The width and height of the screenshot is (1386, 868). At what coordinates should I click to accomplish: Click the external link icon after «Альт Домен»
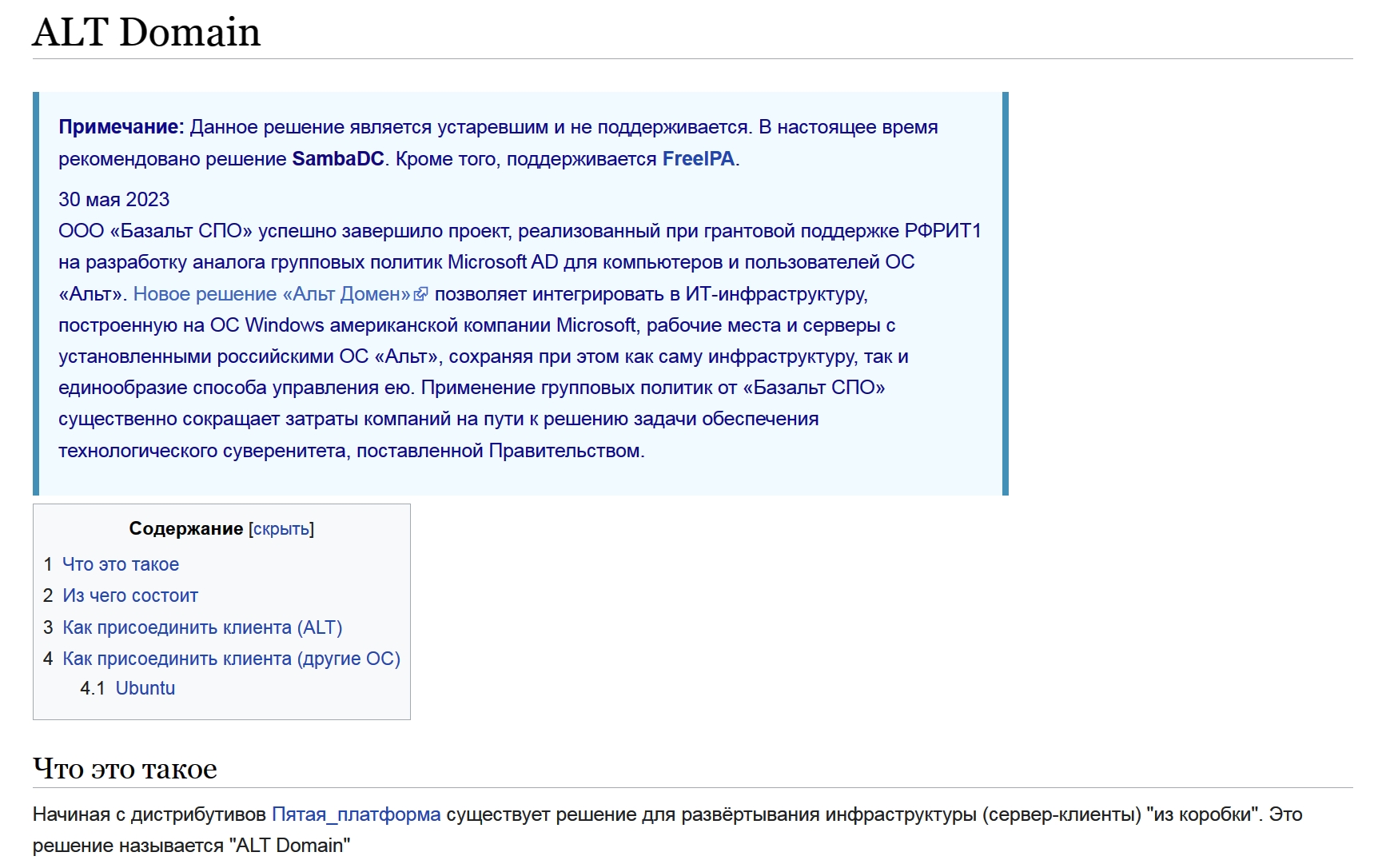point(420,294)
